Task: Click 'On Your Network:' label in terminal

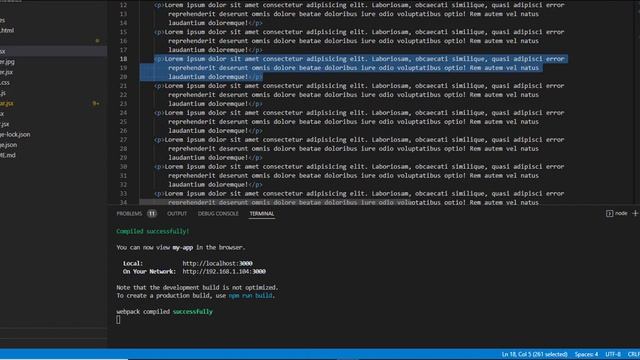Action: point(149,271)
